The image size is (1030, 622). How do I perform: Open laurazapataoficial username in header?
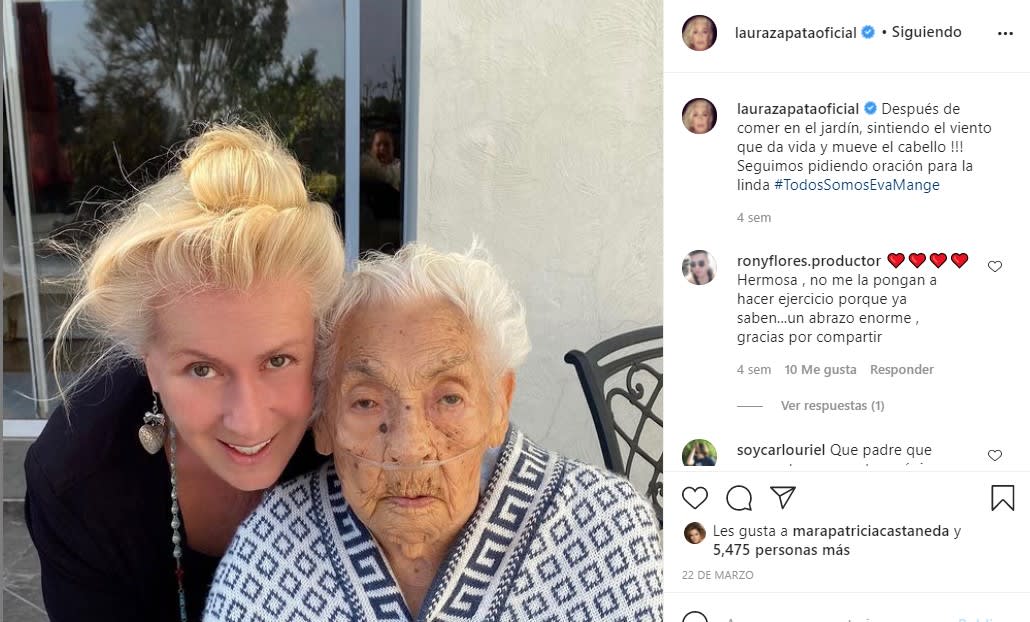pyautogui.click(x=795, y=33)
